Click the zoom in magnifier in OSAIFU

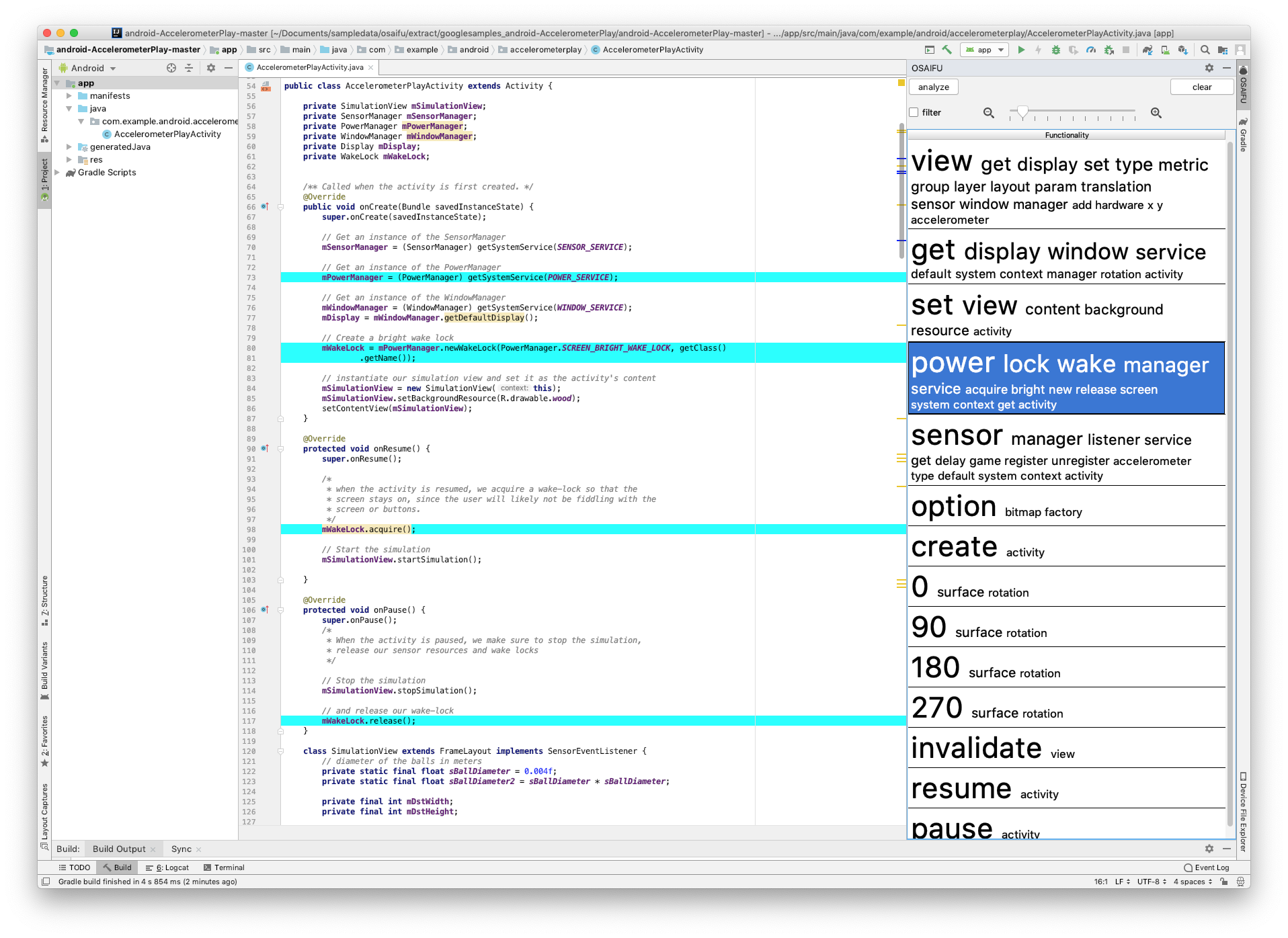click(x=1156, y=113)
